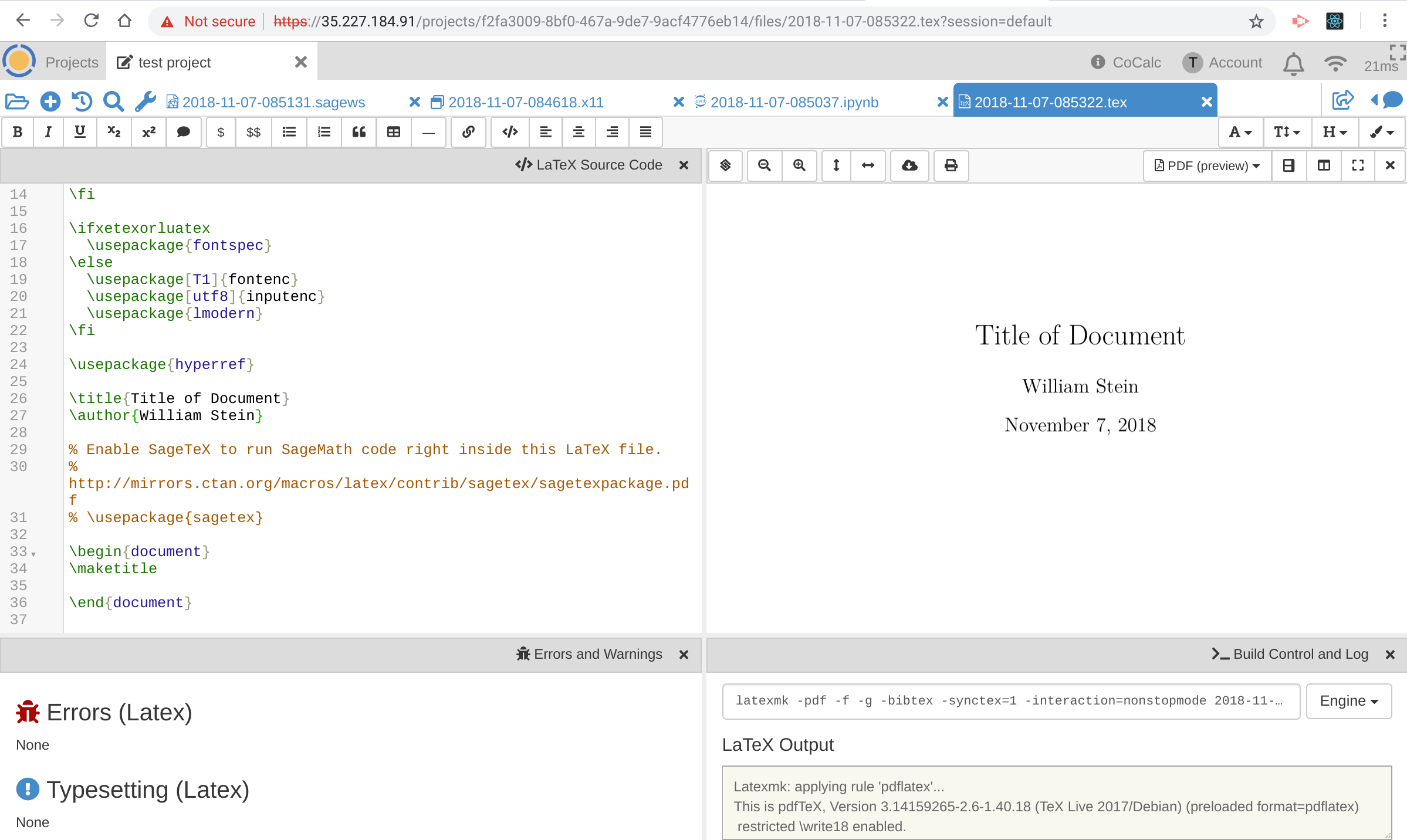Click the blockquote icon
Viewport: 1407px width, 840px height.
point(359,132)
